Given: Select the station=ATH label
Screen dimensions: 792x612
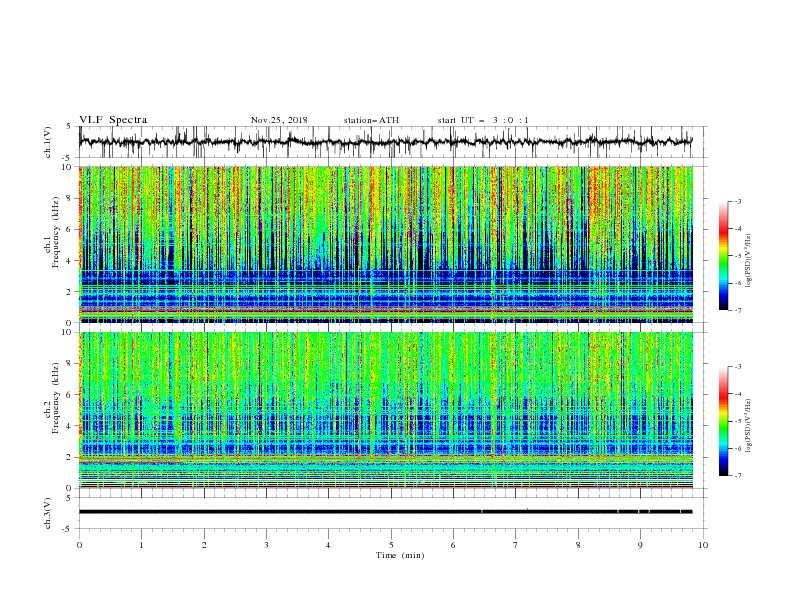Looking at the screenshot, I should 371,120.
